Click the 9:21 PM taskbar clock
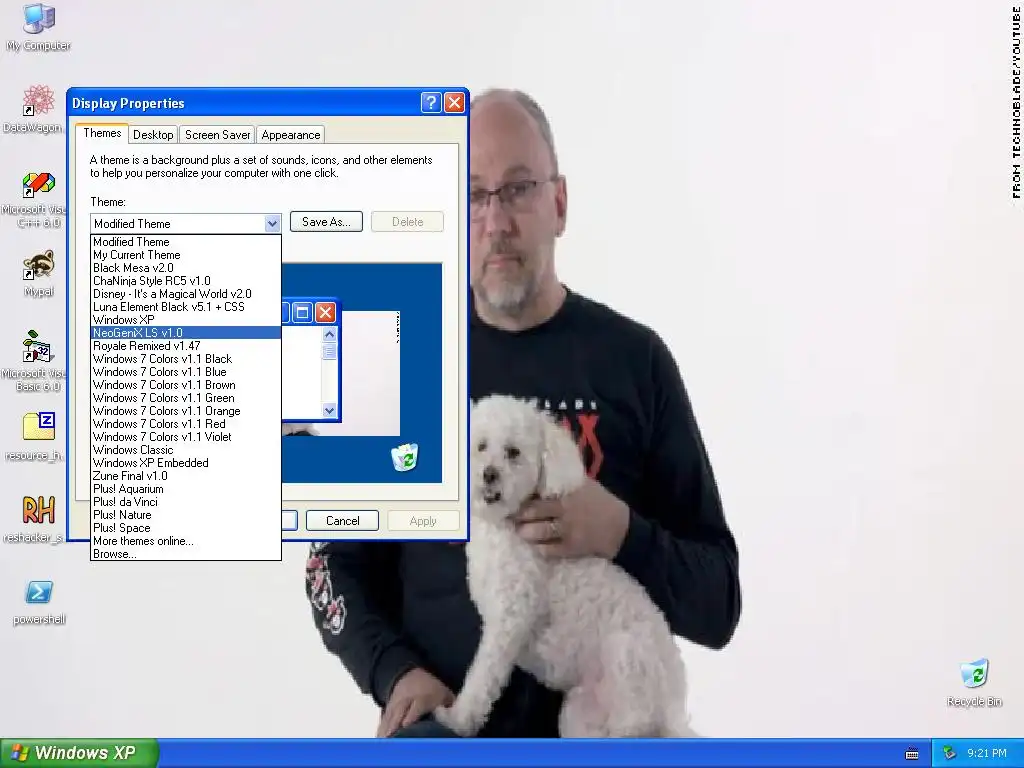The width and height of the screenshot is (1024, 768). 987,753
